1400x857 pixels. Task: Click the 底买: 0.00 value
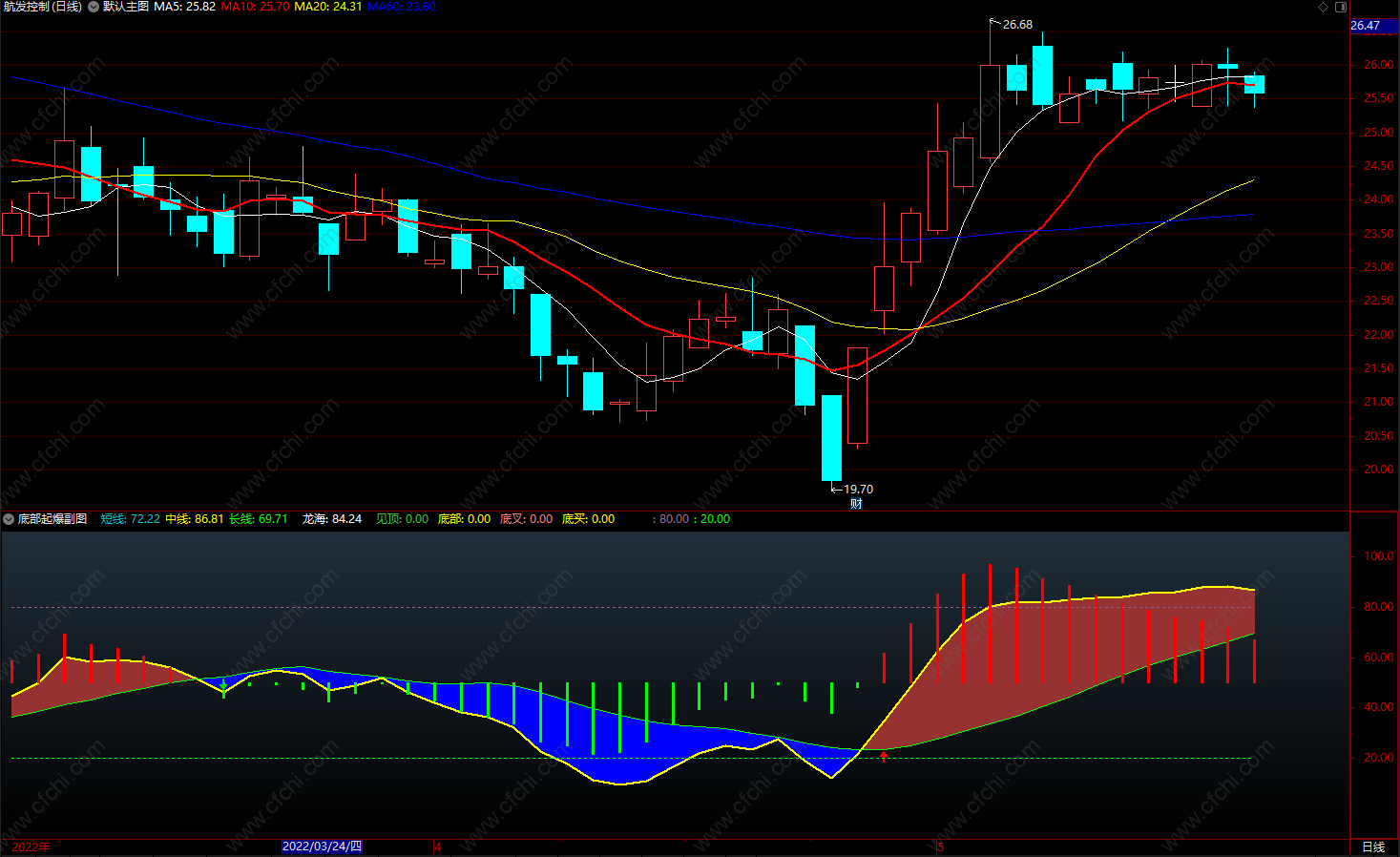pyautogui.click(x=589, y=519)
